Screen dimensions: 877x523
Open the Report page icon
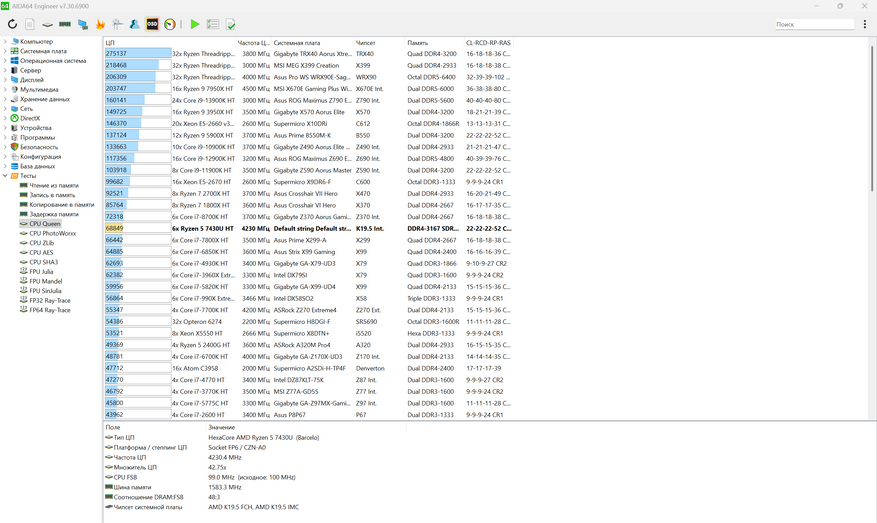coord(30,24)
